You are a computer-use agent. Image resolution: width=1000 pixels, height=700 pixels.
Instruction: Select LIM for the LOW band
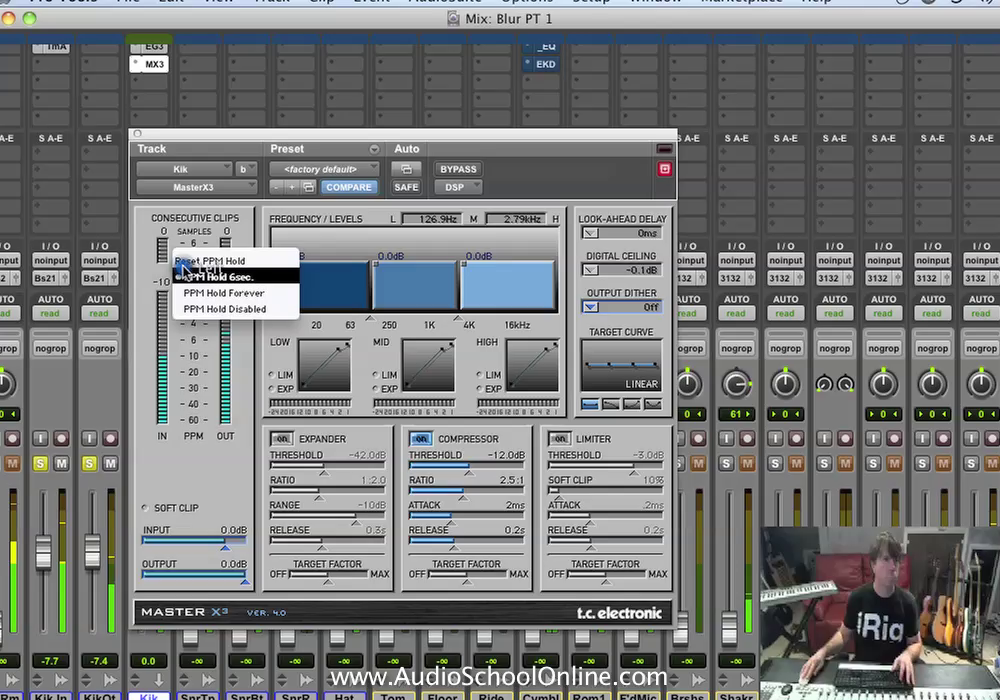(x=272, y=375)
